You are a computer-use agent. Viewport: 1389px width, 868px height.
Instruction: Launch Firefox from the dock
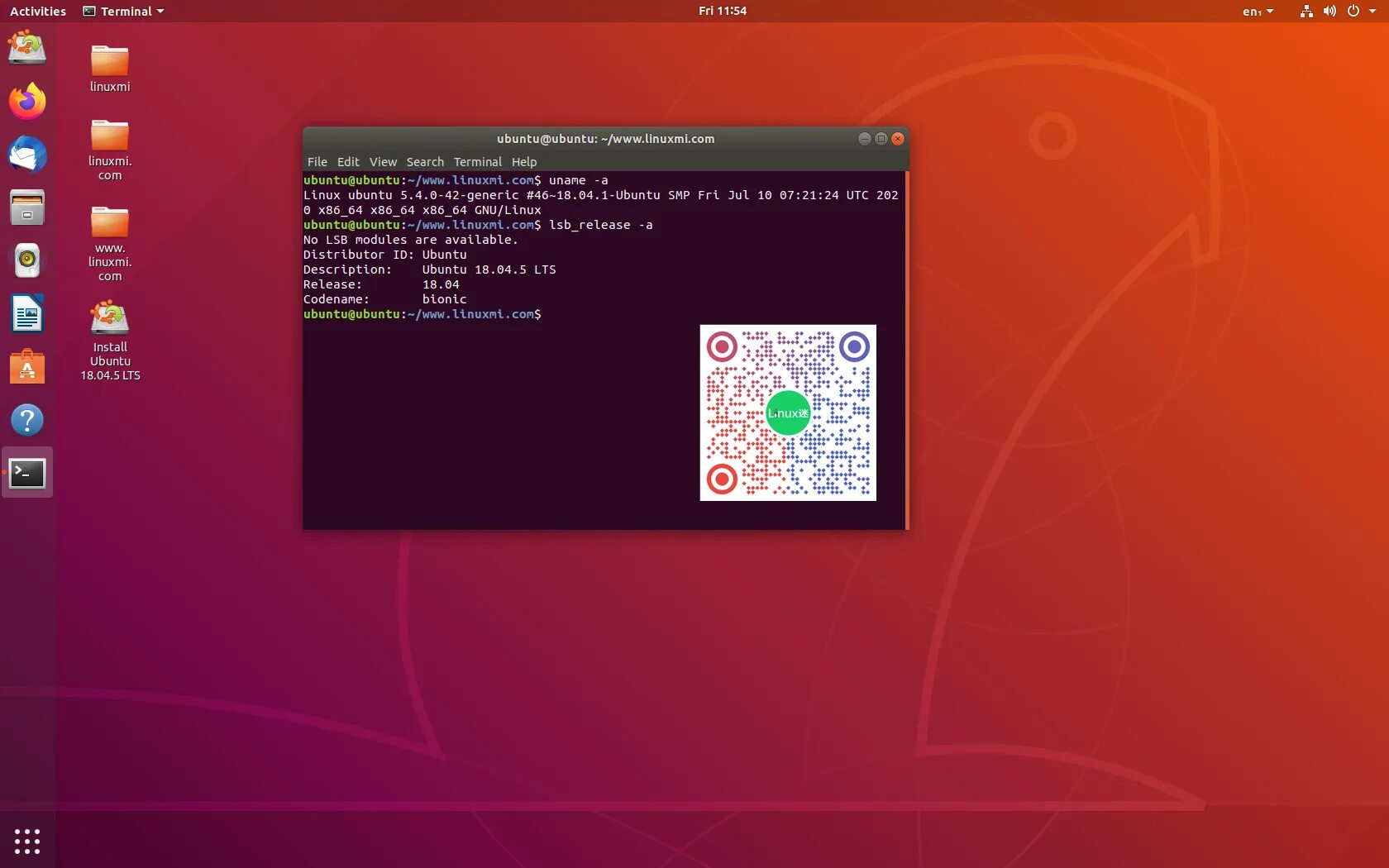click(27, 101)
